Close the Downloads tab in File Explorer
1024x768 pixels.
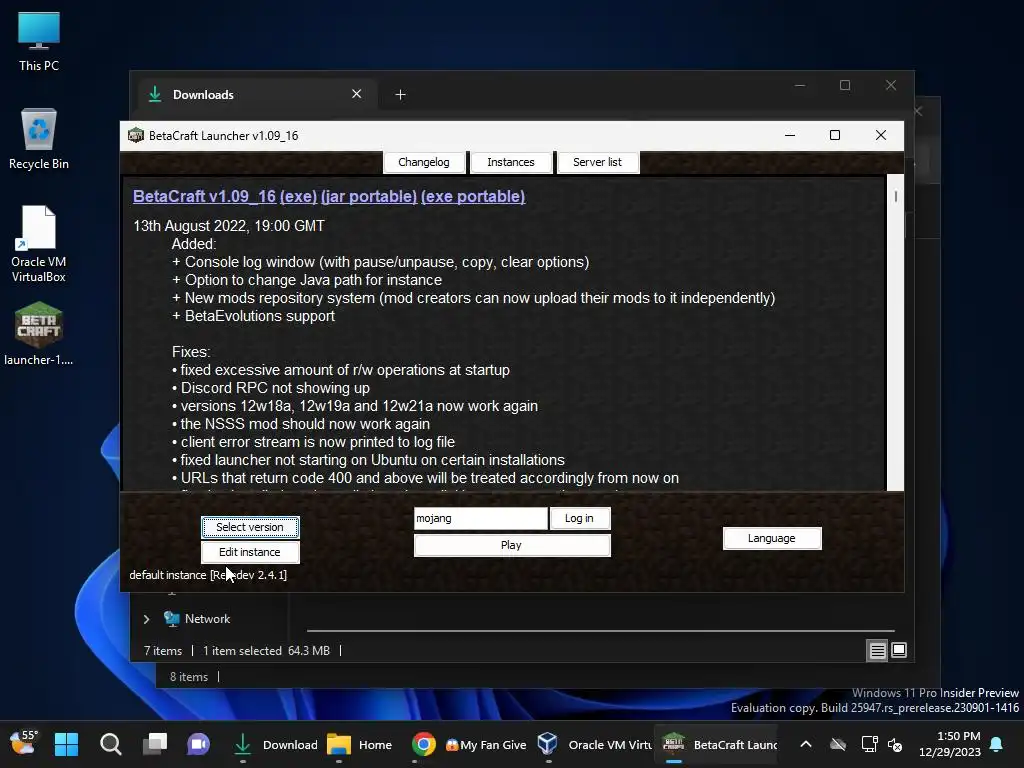click(x=357, y=94)
